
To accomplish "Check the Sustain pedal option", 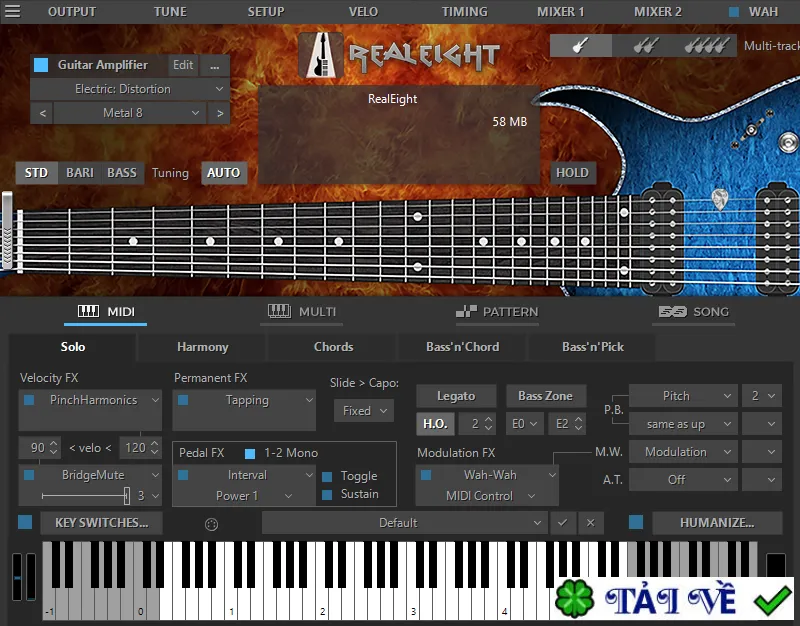I will click(x=327, y=494).
